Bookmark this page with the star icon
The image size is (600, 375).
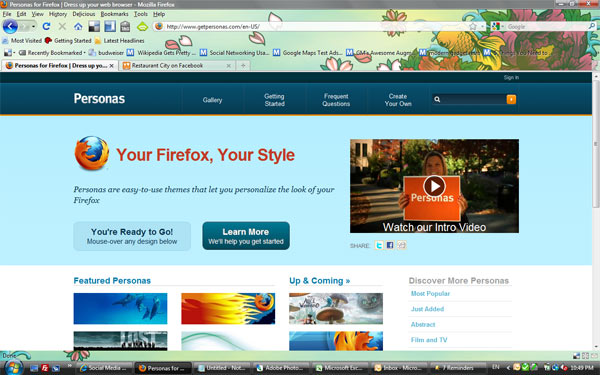click(x=473, y=26)
